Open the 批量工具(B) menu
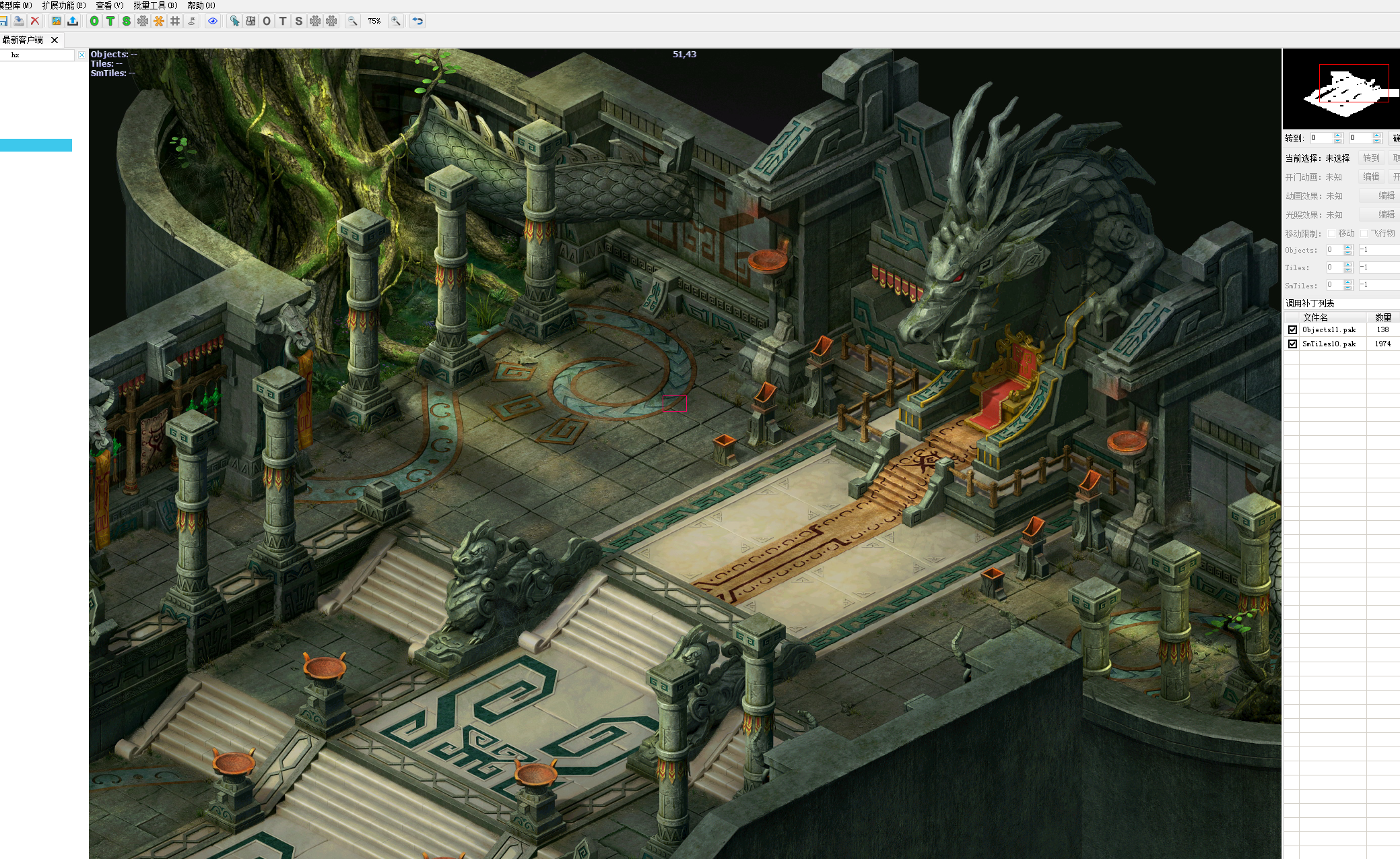The height and width of the screenshot is (859, 1400). [x=156, y=5]
